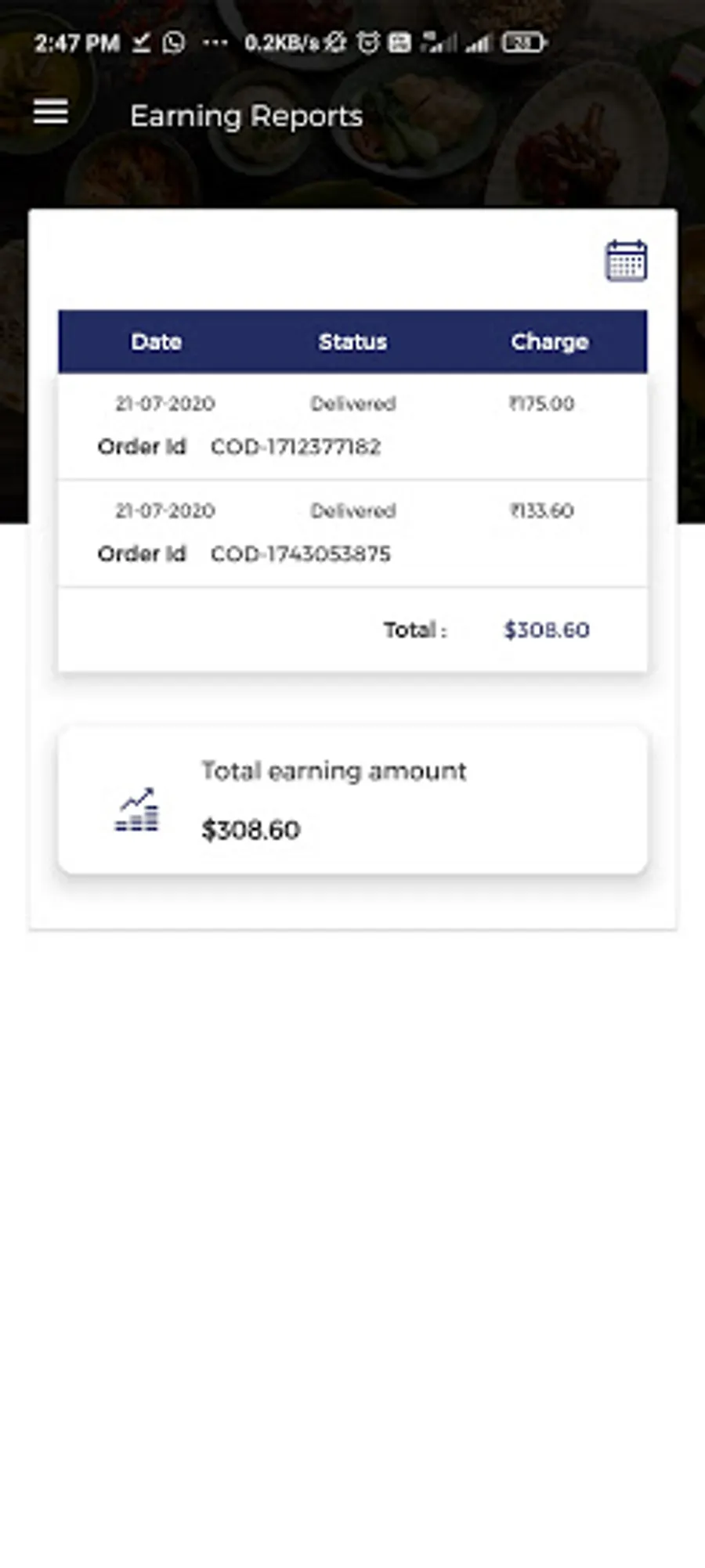Tap the WhatsApp notification icon
This screenshot has height=1568, width=705.
coord(174,42)
